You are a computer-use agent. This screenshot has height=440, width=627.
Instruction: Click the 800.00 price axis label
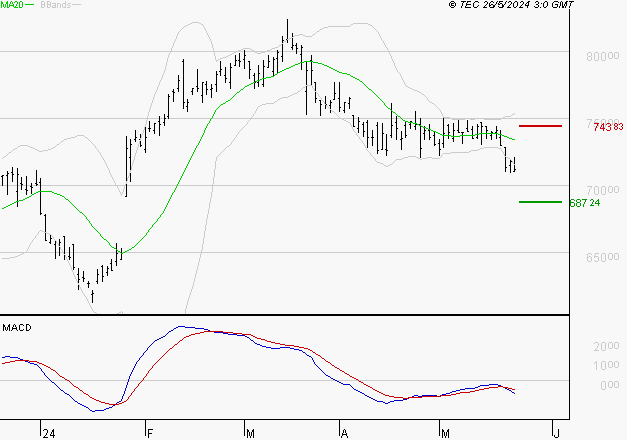tap(603, 57)
